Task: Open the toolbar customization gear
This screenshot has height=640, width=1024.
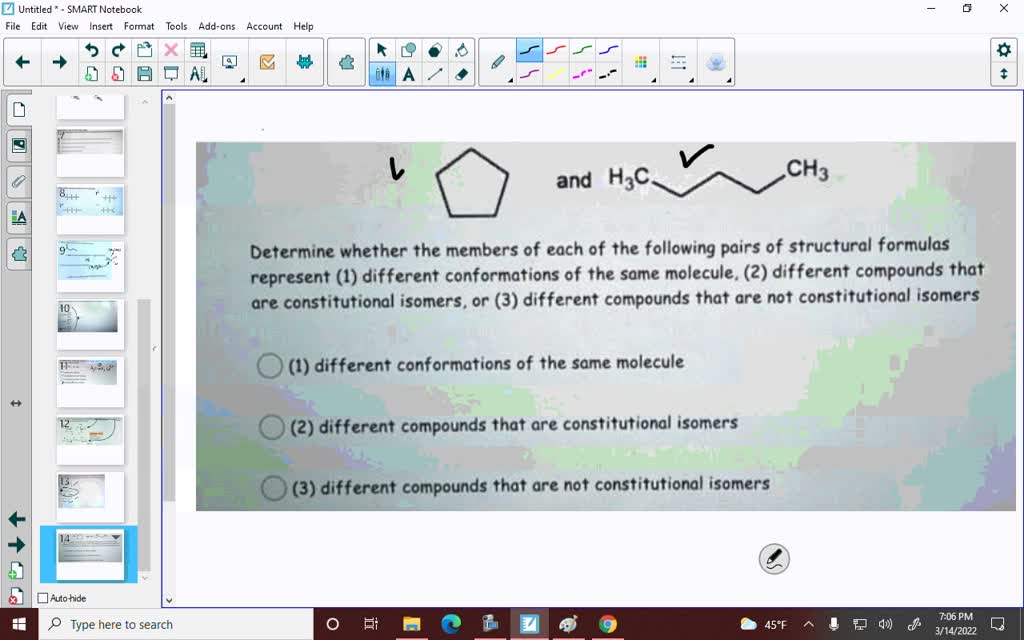Action: point(1004,48)
